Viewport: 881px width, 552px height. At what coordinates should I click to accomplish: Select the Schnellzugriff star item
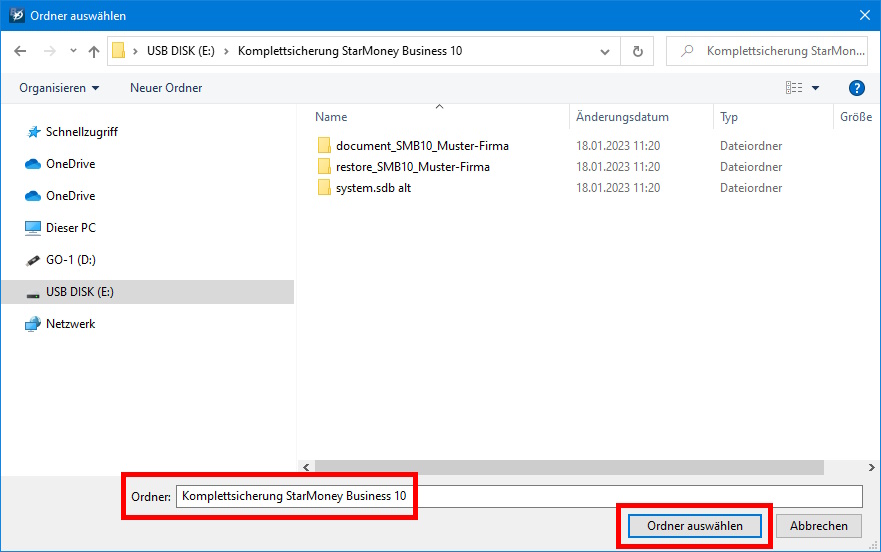pyautogui.click(x=82, y=132)
